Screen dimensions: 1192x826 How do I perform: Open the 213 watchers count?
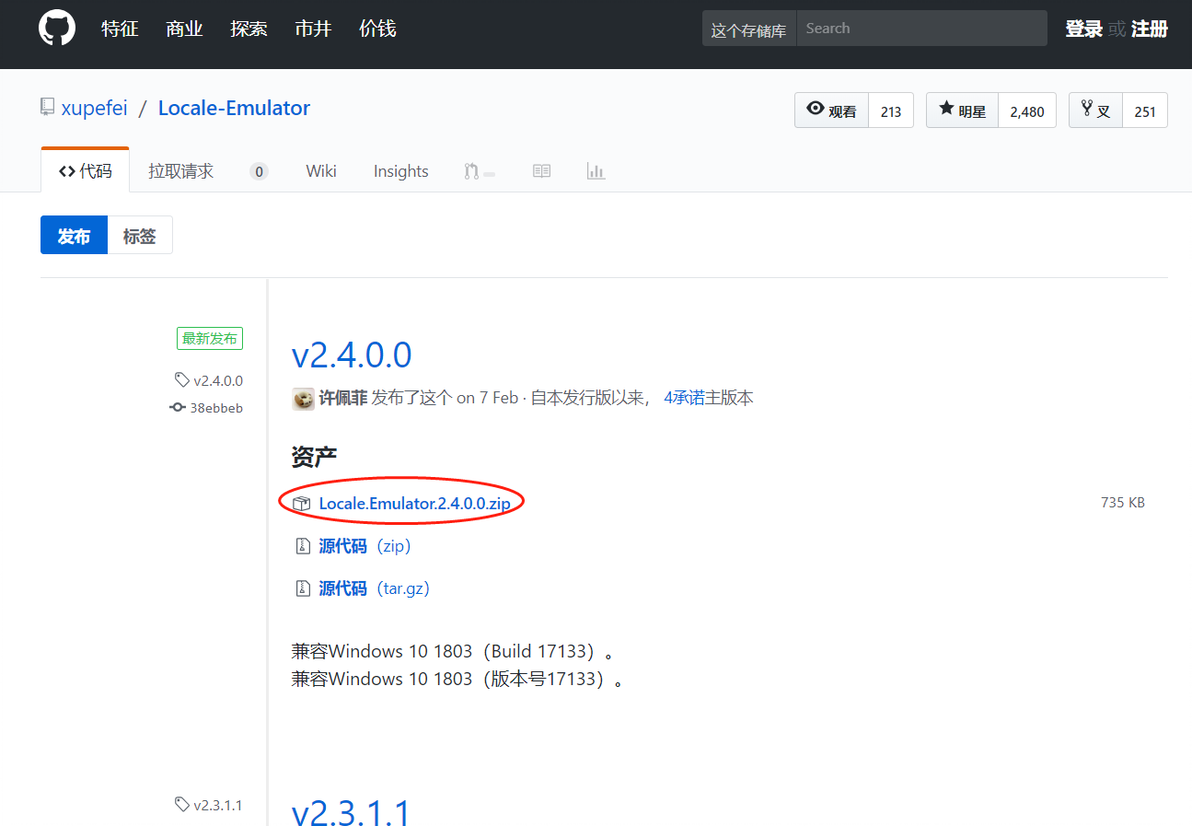click(891, 111)
